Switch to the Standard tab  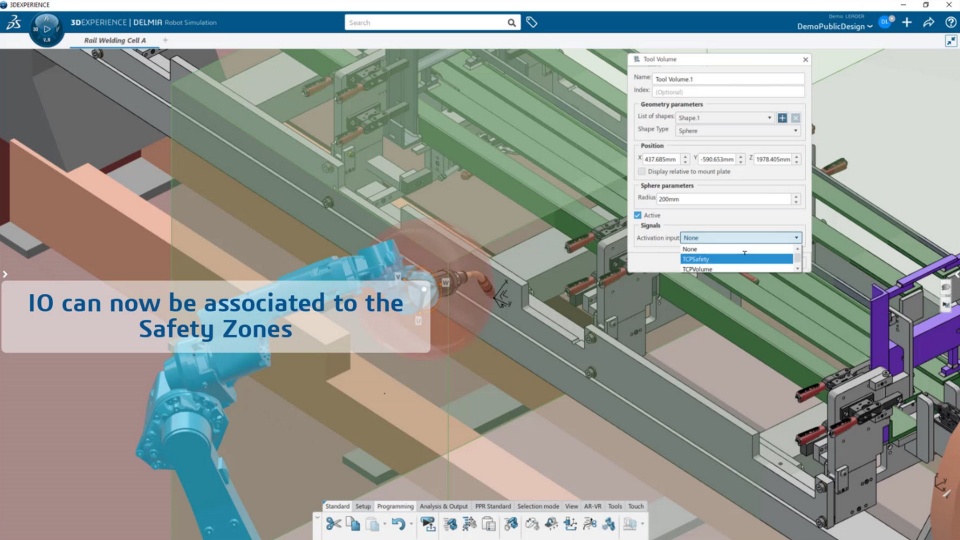(337, 506)
